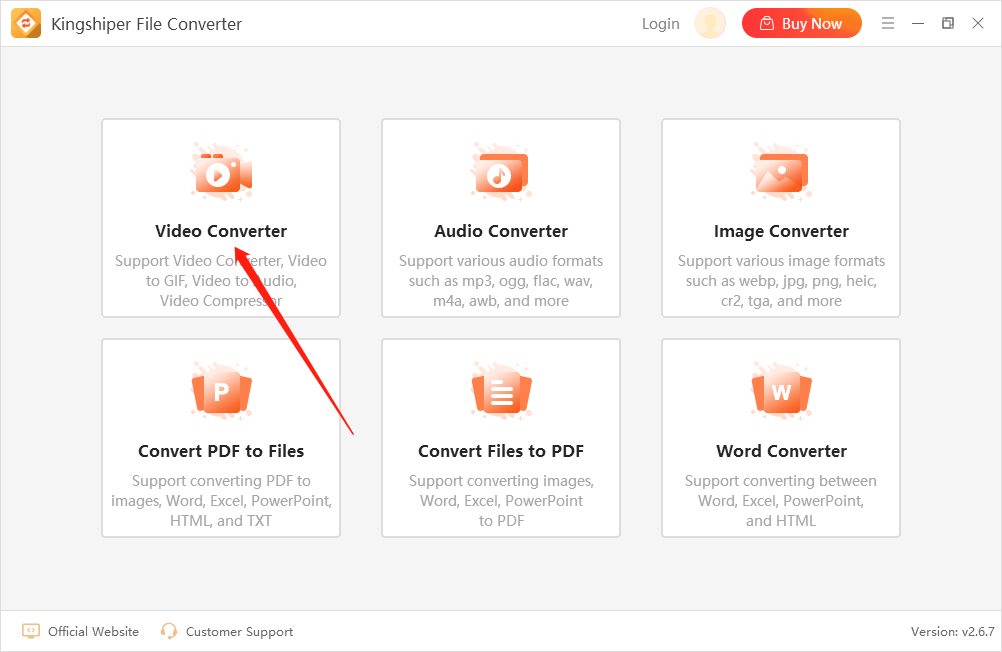This screenshot has height=652, width=1002.
Task: Click the 'Support converting between' description
Action: point(781,501)
